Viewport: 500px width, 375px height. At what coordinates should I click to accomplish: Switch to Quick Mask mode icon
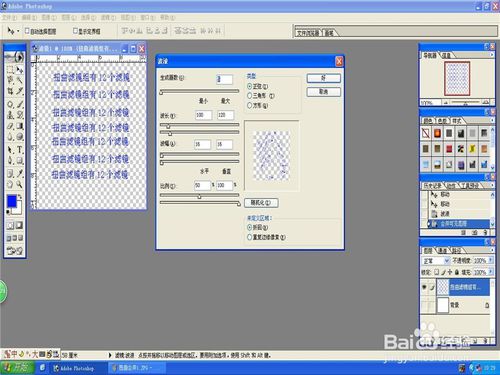(x=19, y=226)
